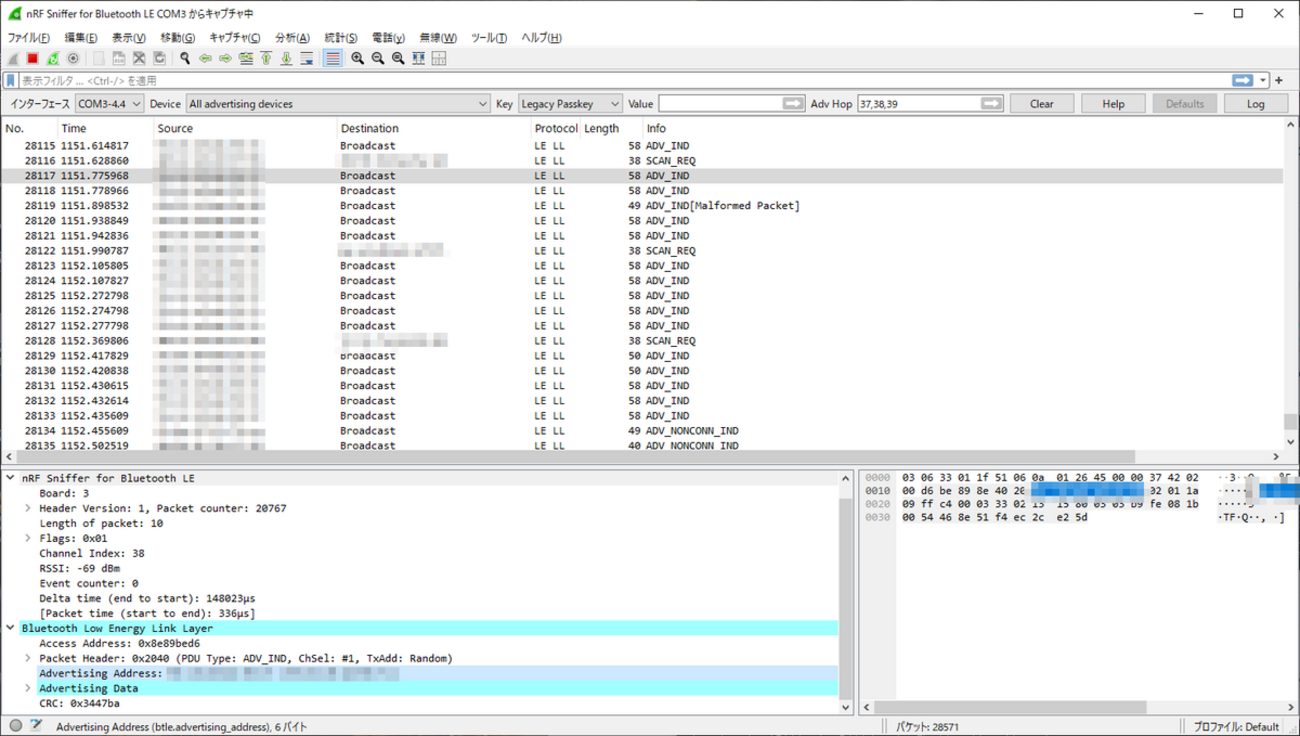Toggle auto-scroll during live capture

(x=307, y=58)
